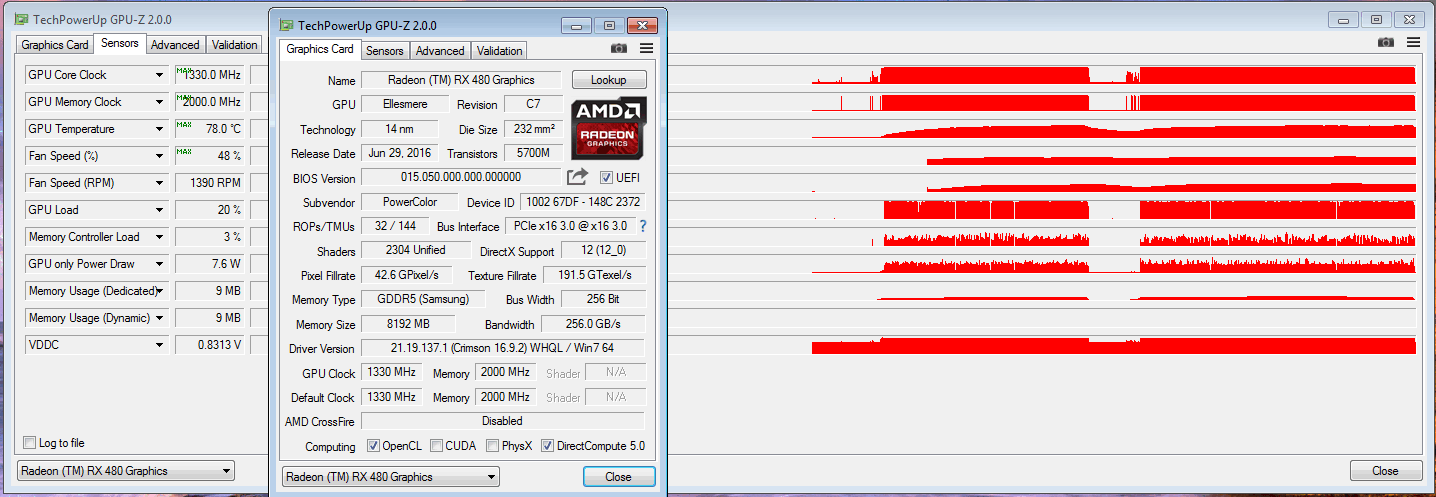
Task: Click the Shaders 2304 Unified field
Action: tap(417, 250)
